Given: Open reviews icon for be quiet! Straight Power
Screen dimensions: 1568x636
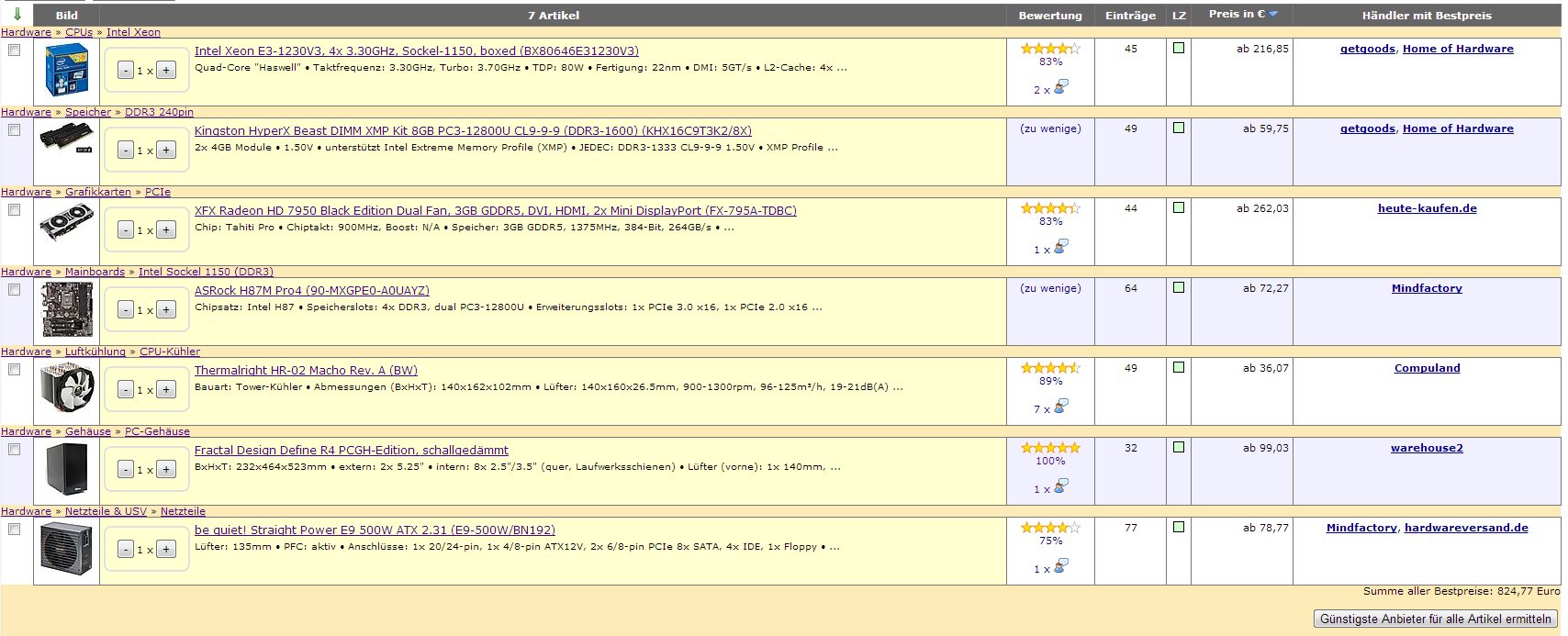Looking at the screenshot, I should [x=1061, y=566].
